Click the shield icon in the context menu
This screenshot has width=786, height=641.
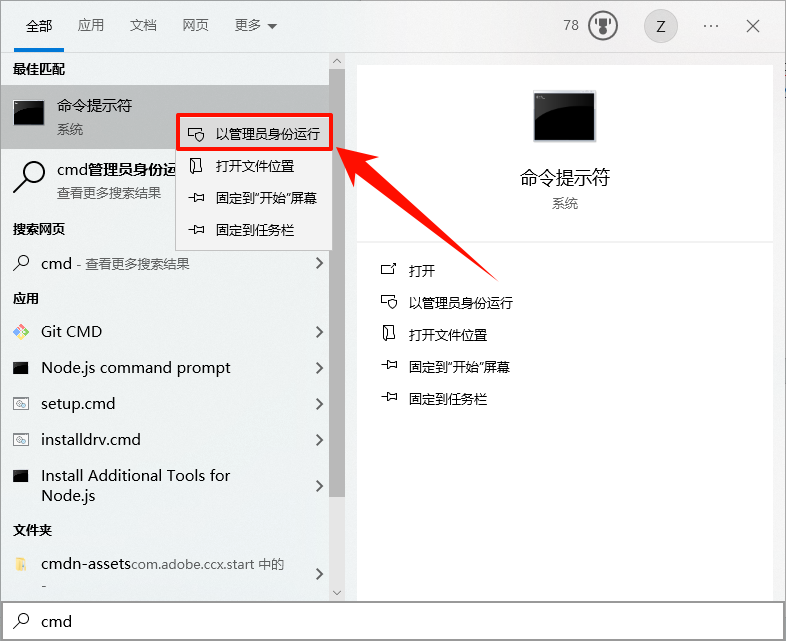click(x=196, y=134)
